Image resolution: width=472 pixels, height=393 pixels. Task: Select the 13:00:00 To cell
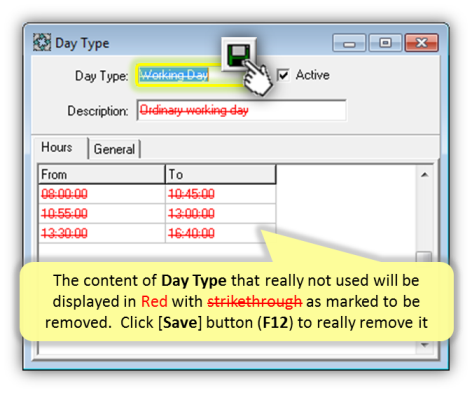click(x=221, y=213)
